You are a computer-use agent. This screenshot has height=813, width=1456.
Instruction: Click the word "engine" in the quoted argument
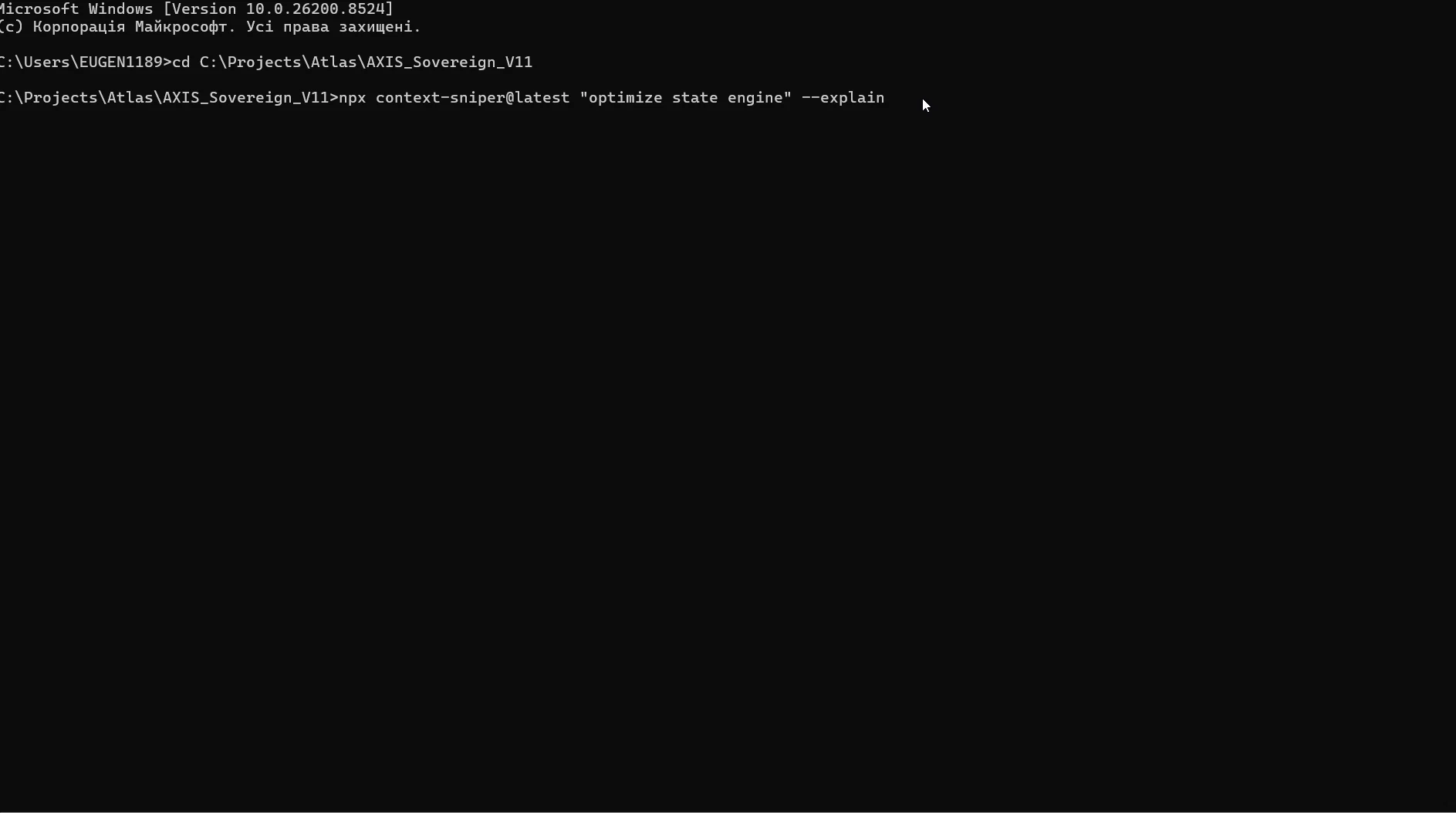(x=755, y=98)
